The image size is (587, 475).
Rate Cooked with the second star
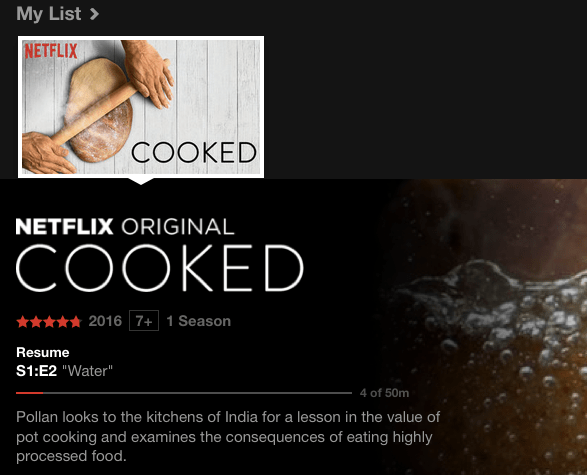pyautogui.click(x=36, y=322)
